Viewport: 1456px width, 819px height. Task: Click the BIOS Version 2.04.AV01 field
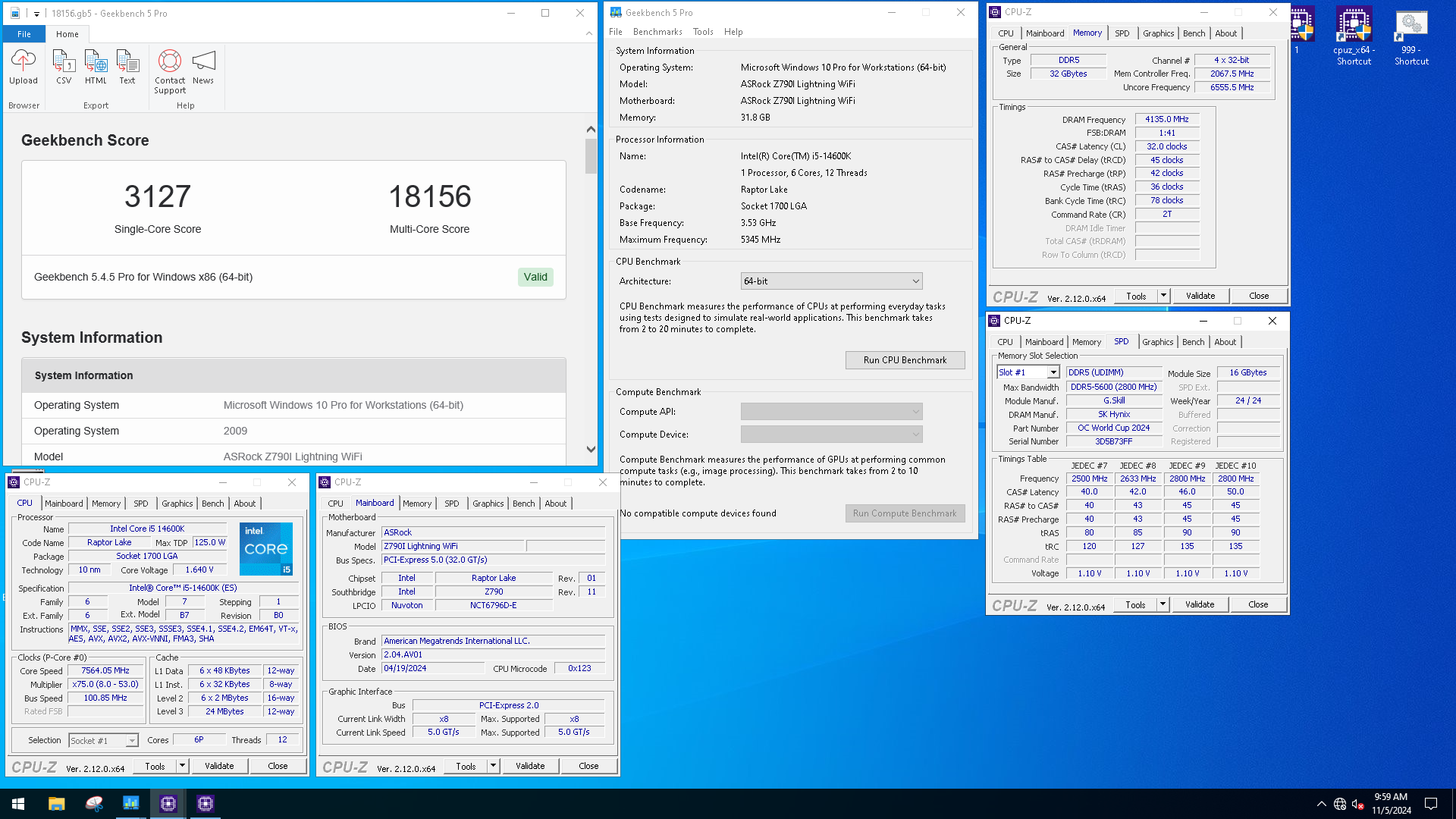(493, 654)
